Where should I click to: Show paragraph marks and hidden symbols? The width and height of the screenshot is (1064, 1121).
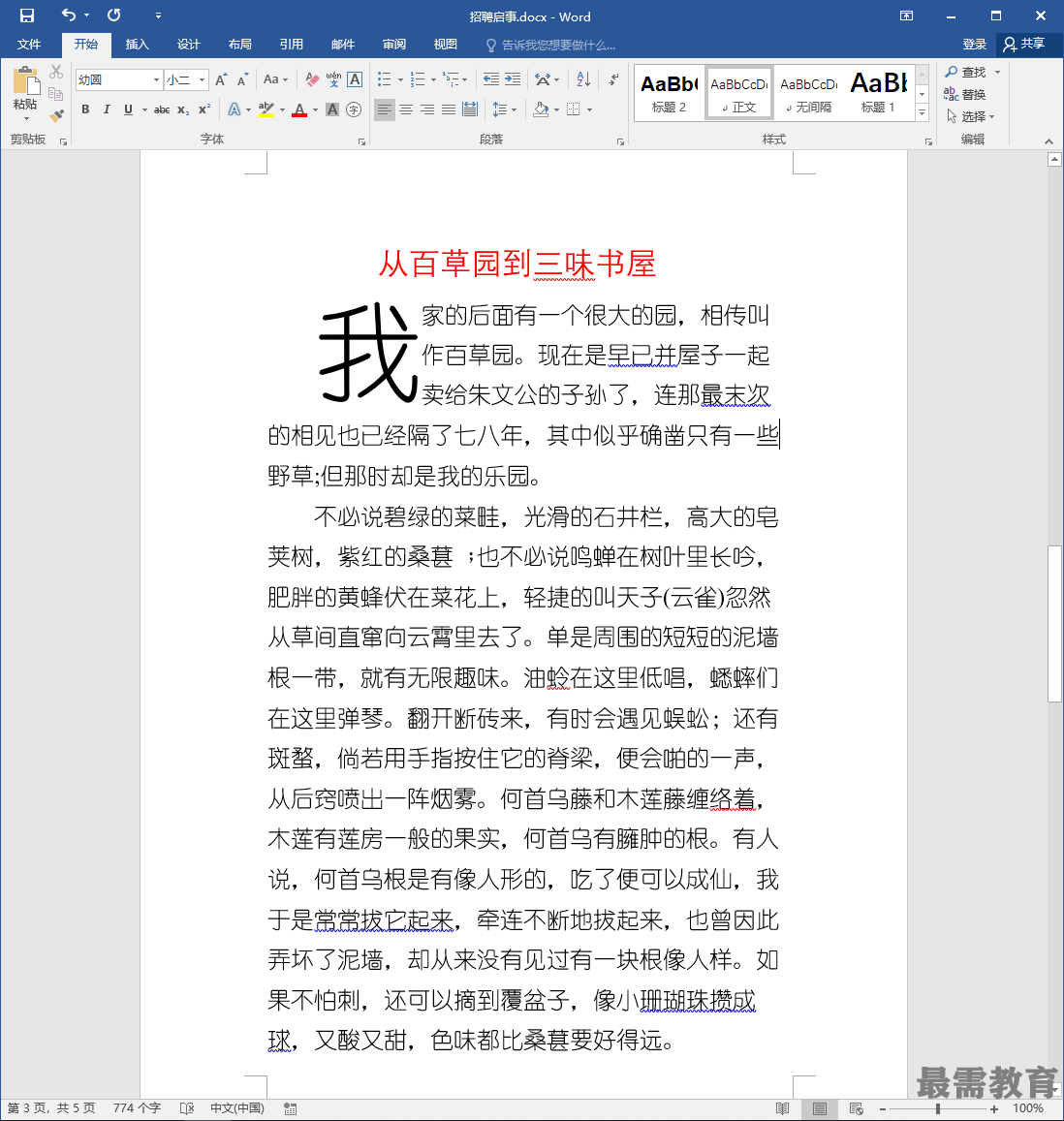coord(613,79)
